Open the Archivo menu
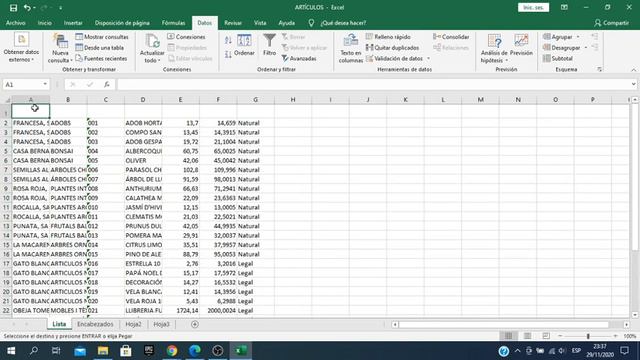 click(16, 23)
